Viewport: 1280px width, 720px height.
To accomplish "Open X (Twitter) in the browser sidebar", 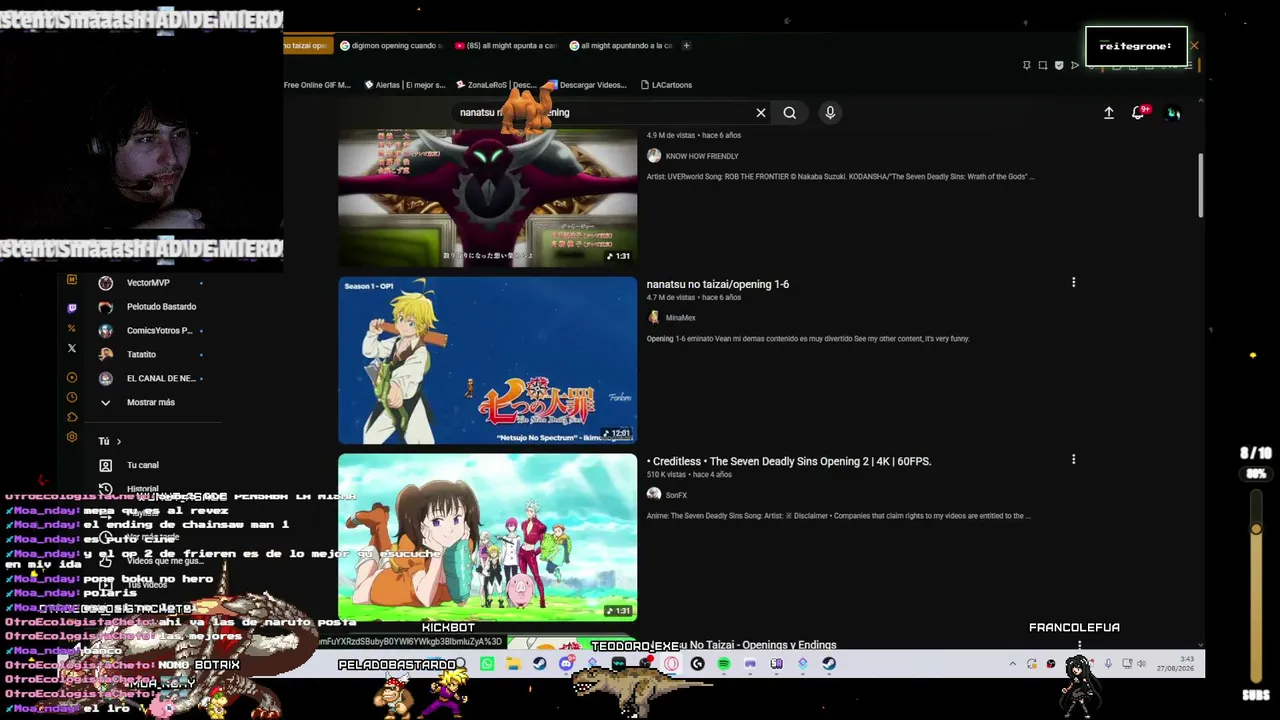I will click(x=72, y=348).
